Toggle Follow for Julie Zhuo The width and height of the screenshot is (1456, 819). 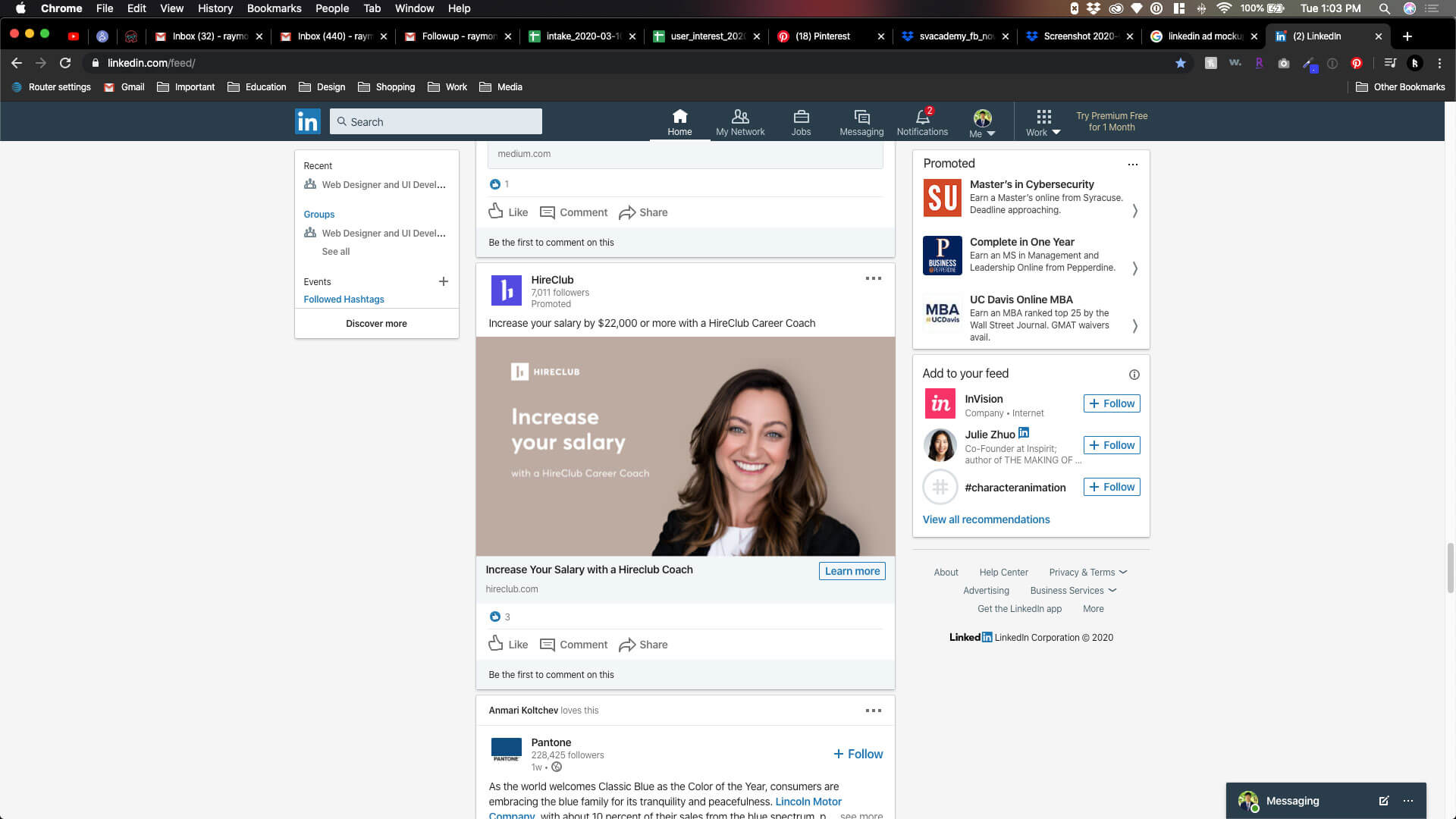pos(1112,445)
